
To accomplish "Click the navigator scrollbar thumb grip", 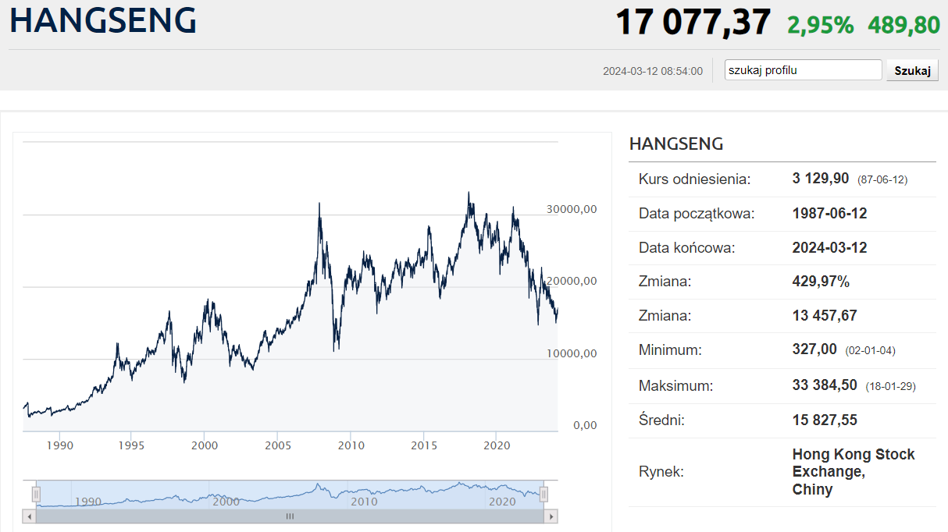I will pos(290,517).
